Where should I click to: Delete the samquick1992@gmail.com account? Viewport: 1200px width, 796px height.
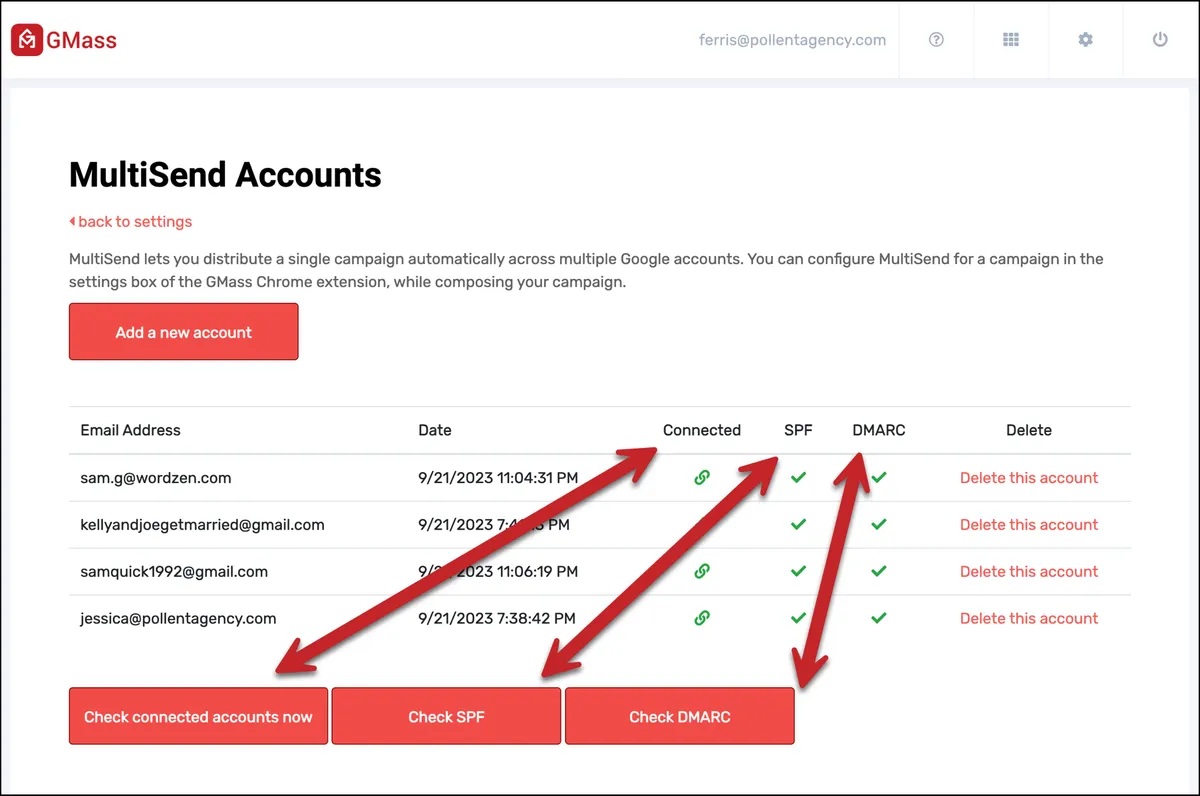coord(1029,572)
